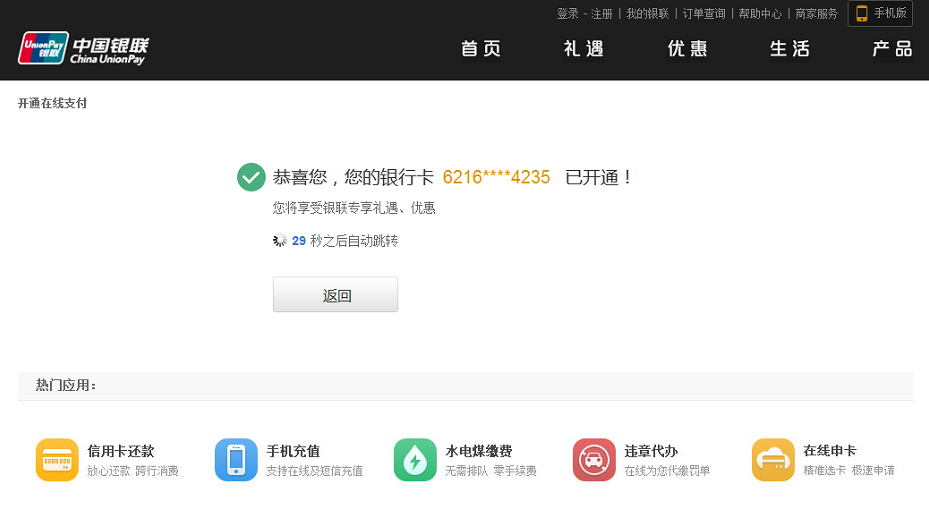
Task: Click the 注册 link at top
Action: (602, 14)
